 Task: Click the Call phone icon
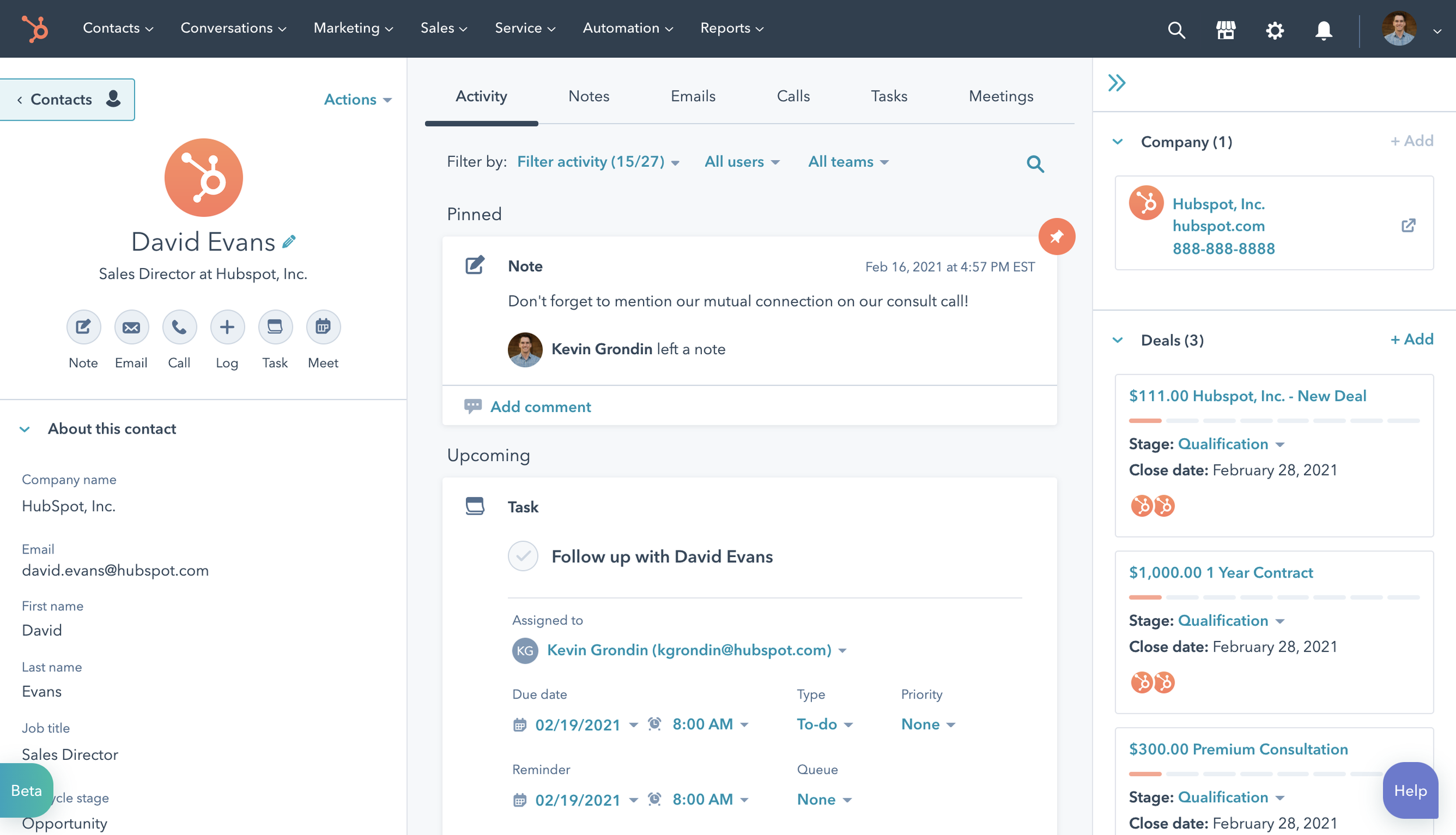point(179,327)
